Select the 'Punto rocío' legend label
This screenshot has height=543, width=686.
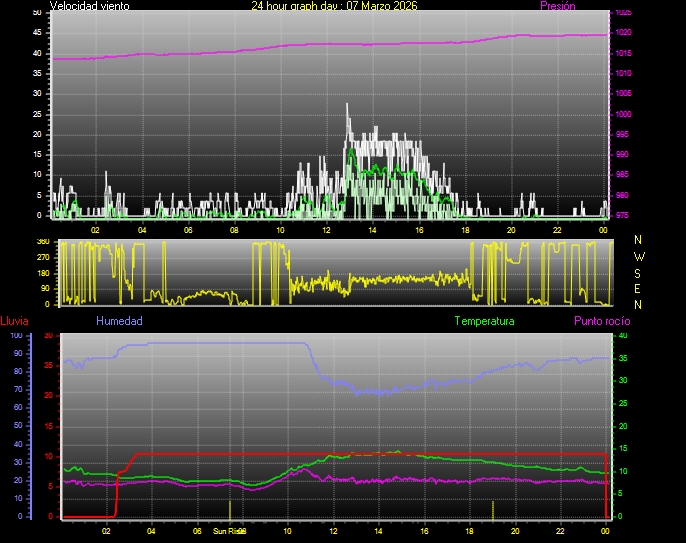point(601,322)
